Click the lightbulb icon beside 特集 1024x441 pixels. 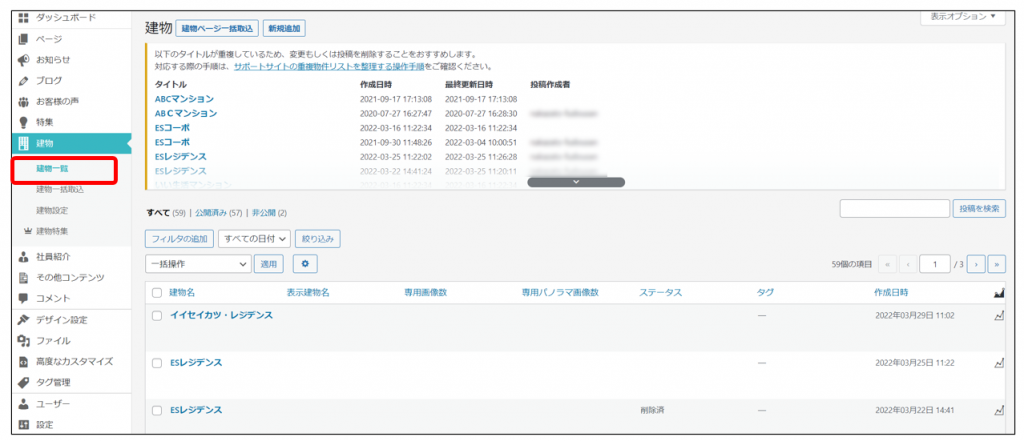click(x=23, y=122)
